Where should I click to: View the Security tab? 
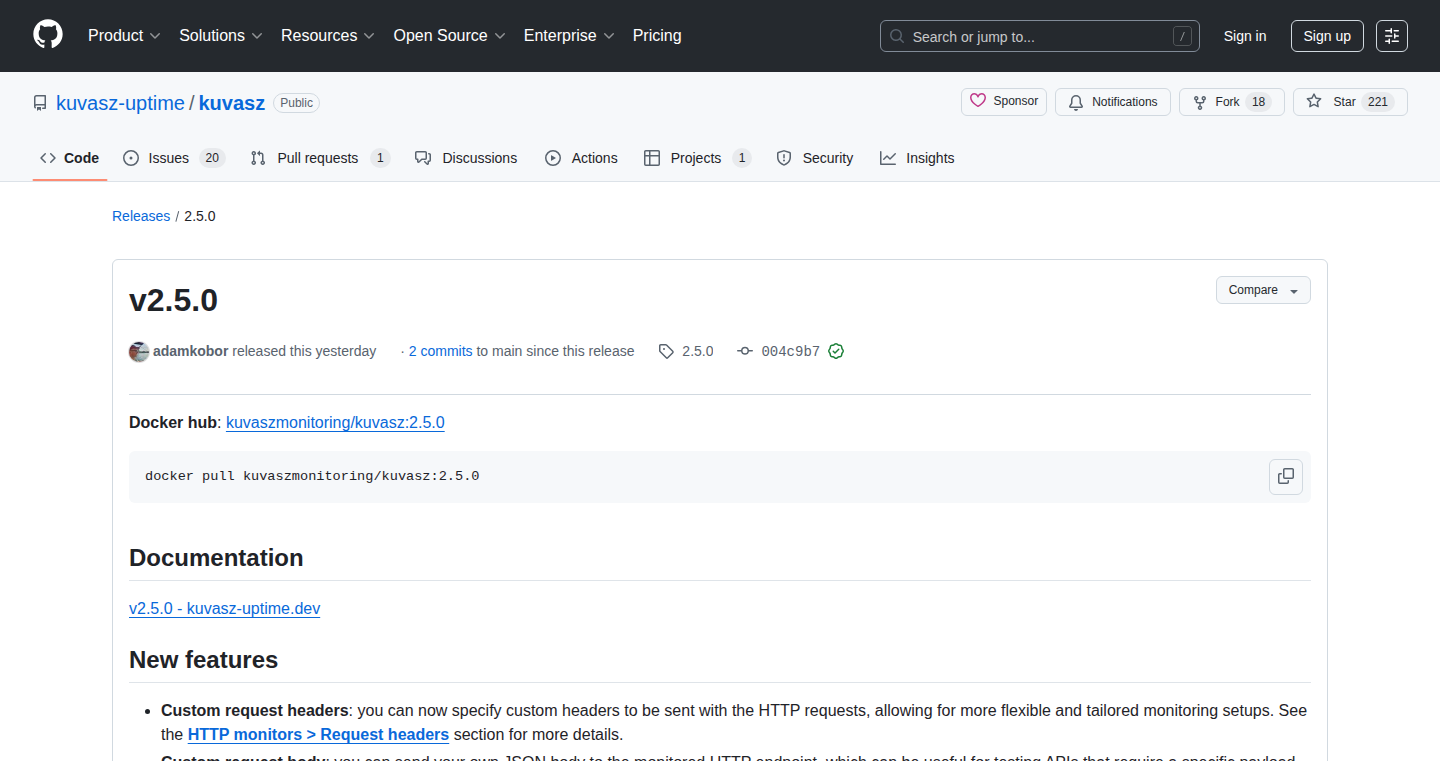[815, 158]
